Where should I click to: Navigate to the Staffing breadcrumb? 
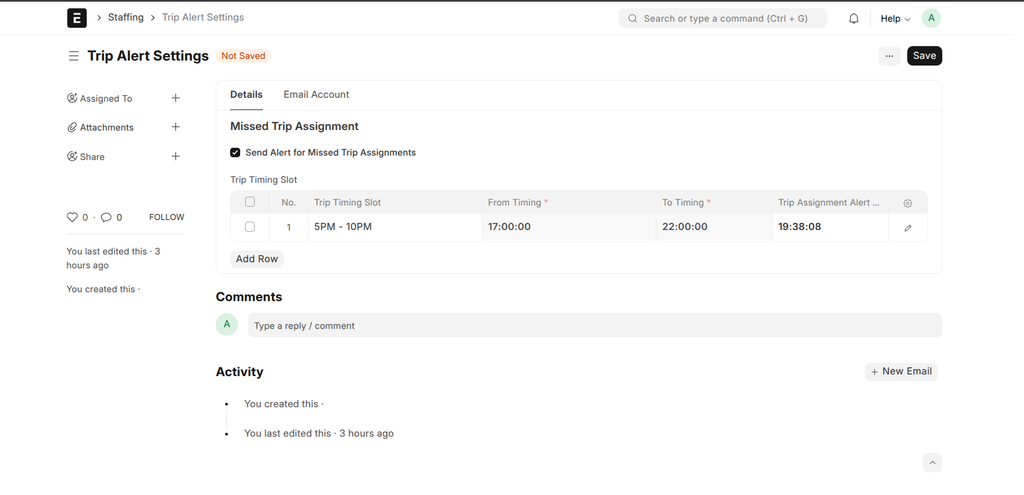point(126,18)
